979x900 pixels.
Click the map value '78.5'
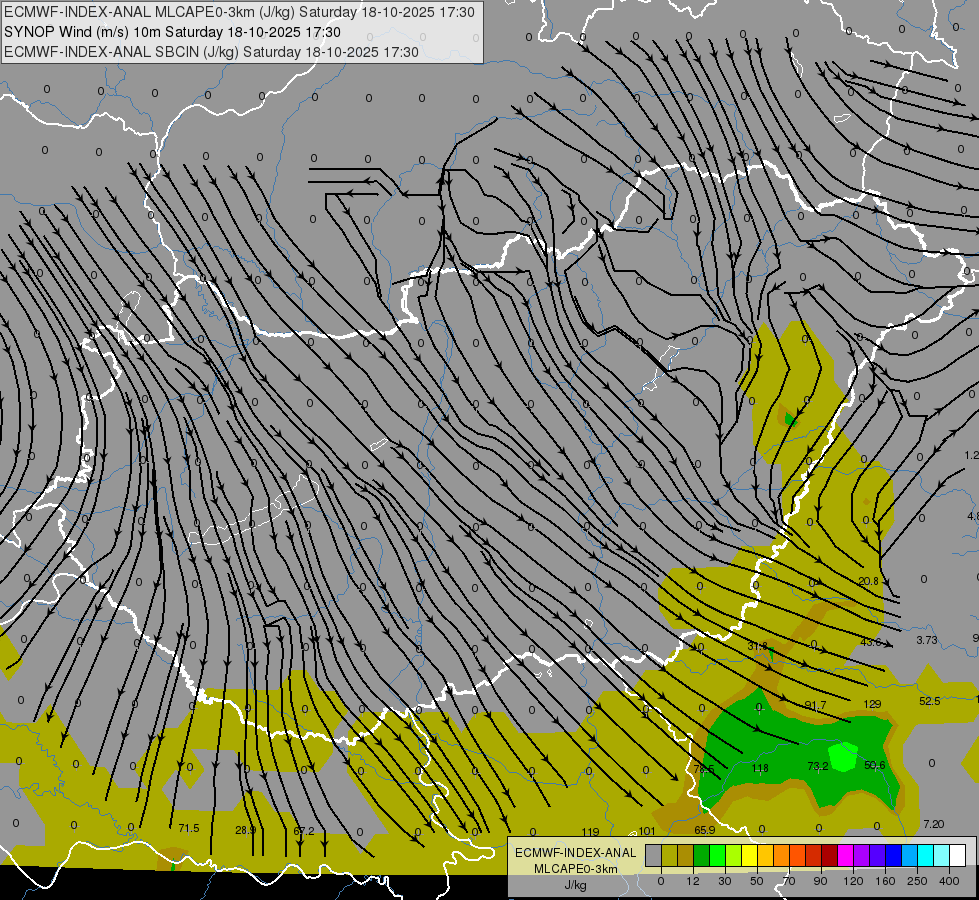coord(704,769)
